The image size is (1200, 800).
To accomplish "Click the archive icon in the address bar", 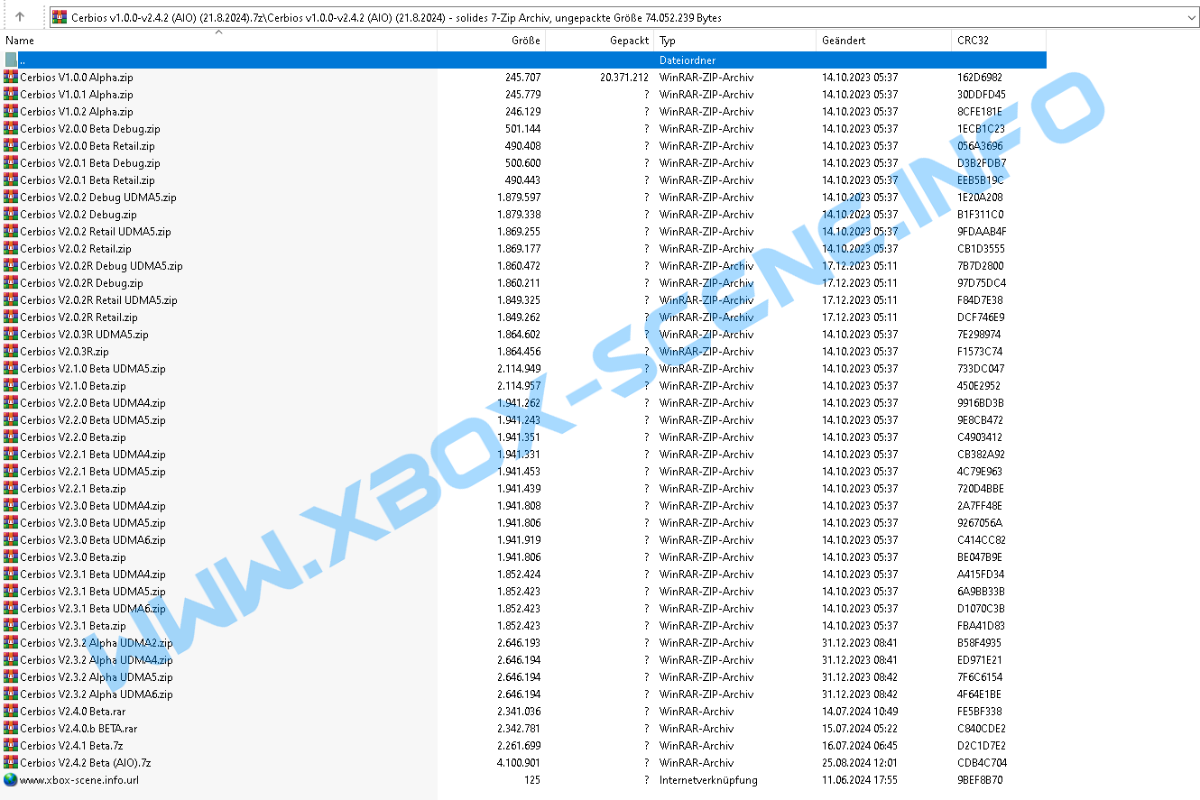I will [x=59, y=17].
